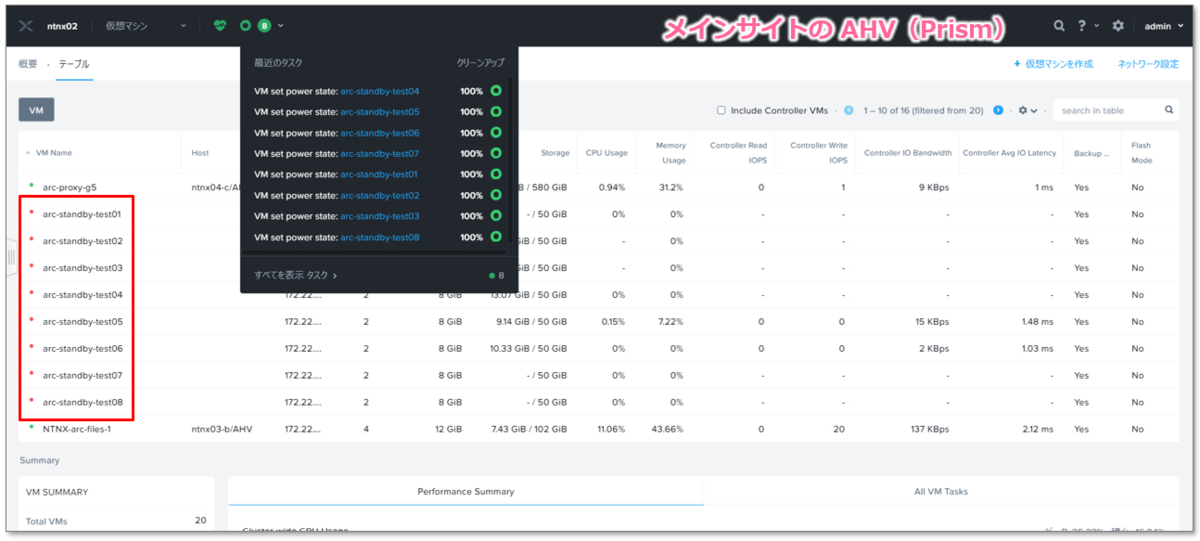Screen dimensions: 1200x541
Task: Switch to All VM Tasks tab
Action: (x=943, y=491)
